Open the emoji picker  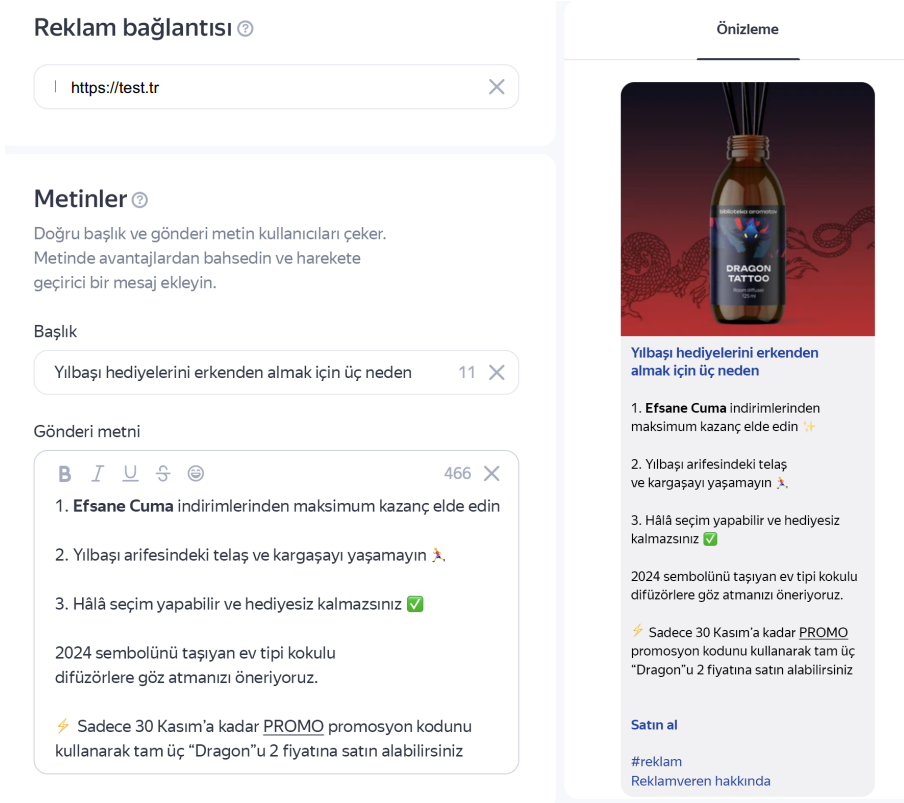(x=196, y=474)
